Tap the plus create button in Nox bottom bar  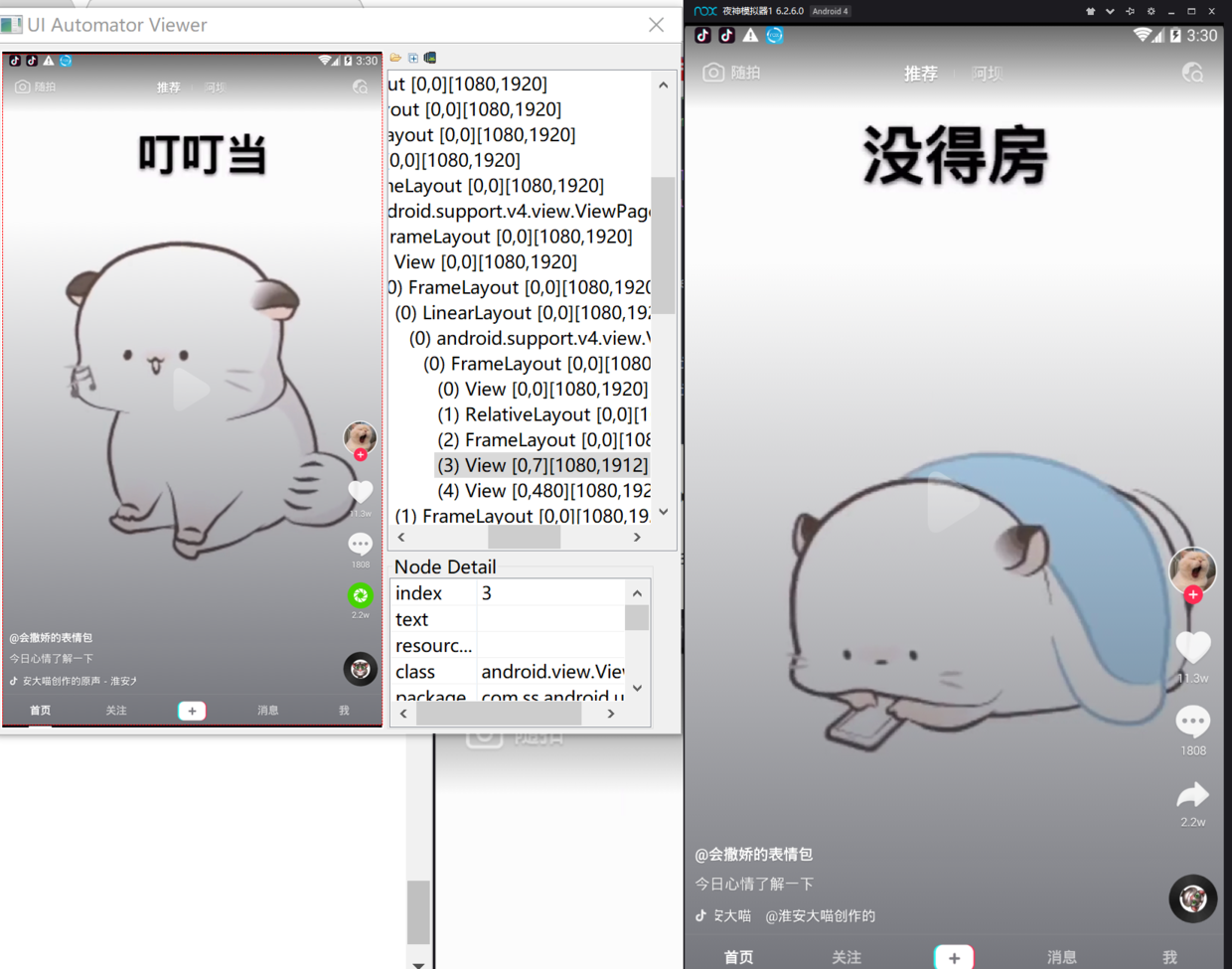[954, 957]
